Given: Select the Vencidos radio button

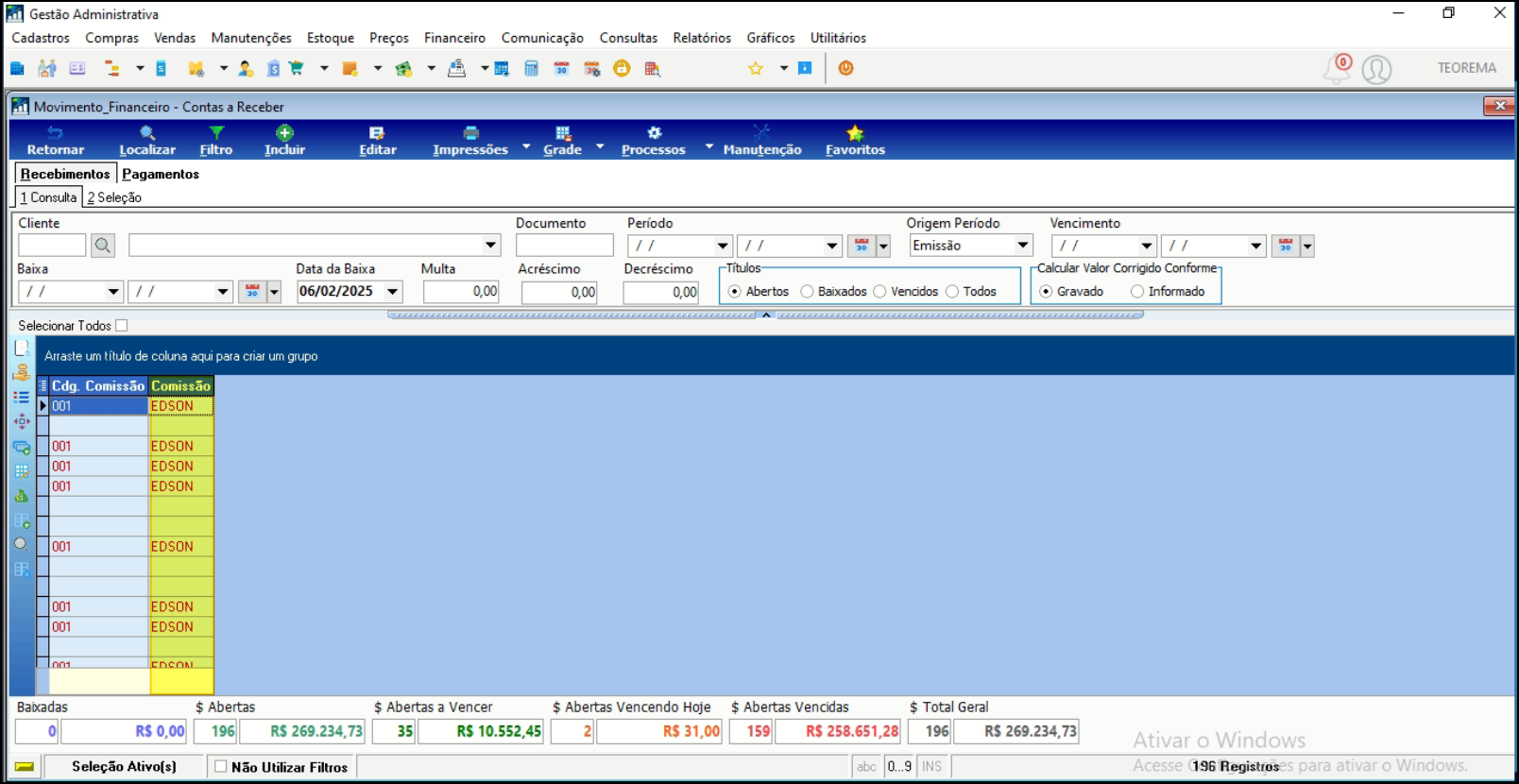Looking at the screenshot, I should pos(879,292).
